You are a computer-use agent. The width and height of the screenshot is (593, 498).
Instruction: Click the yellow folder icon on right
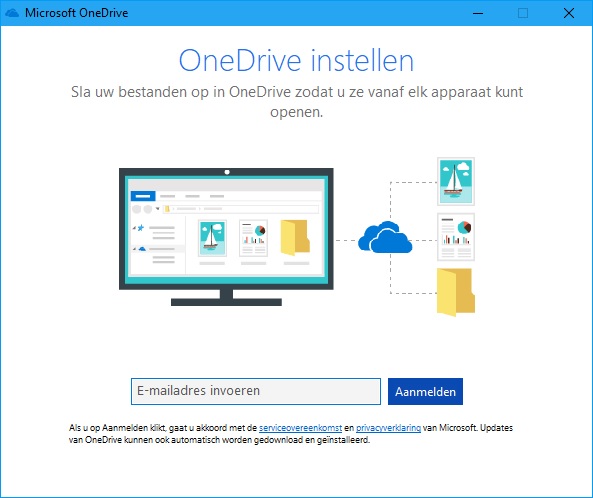tap(456, 292)
